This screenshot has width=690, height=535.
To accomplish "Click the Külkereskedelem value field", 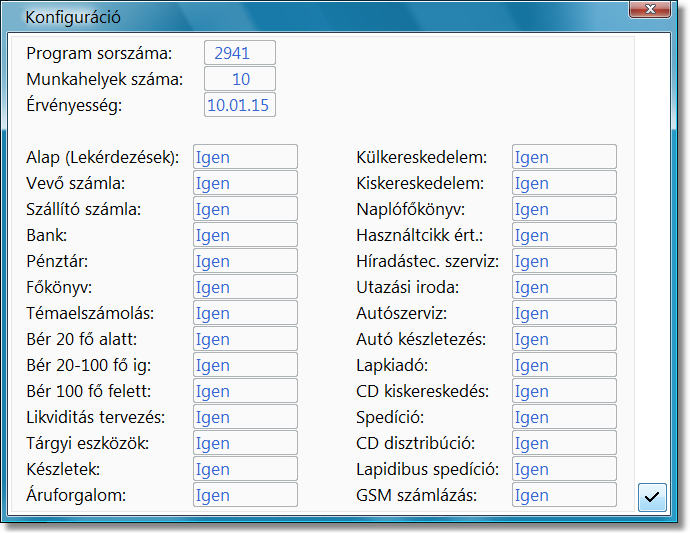I will 564,157.
